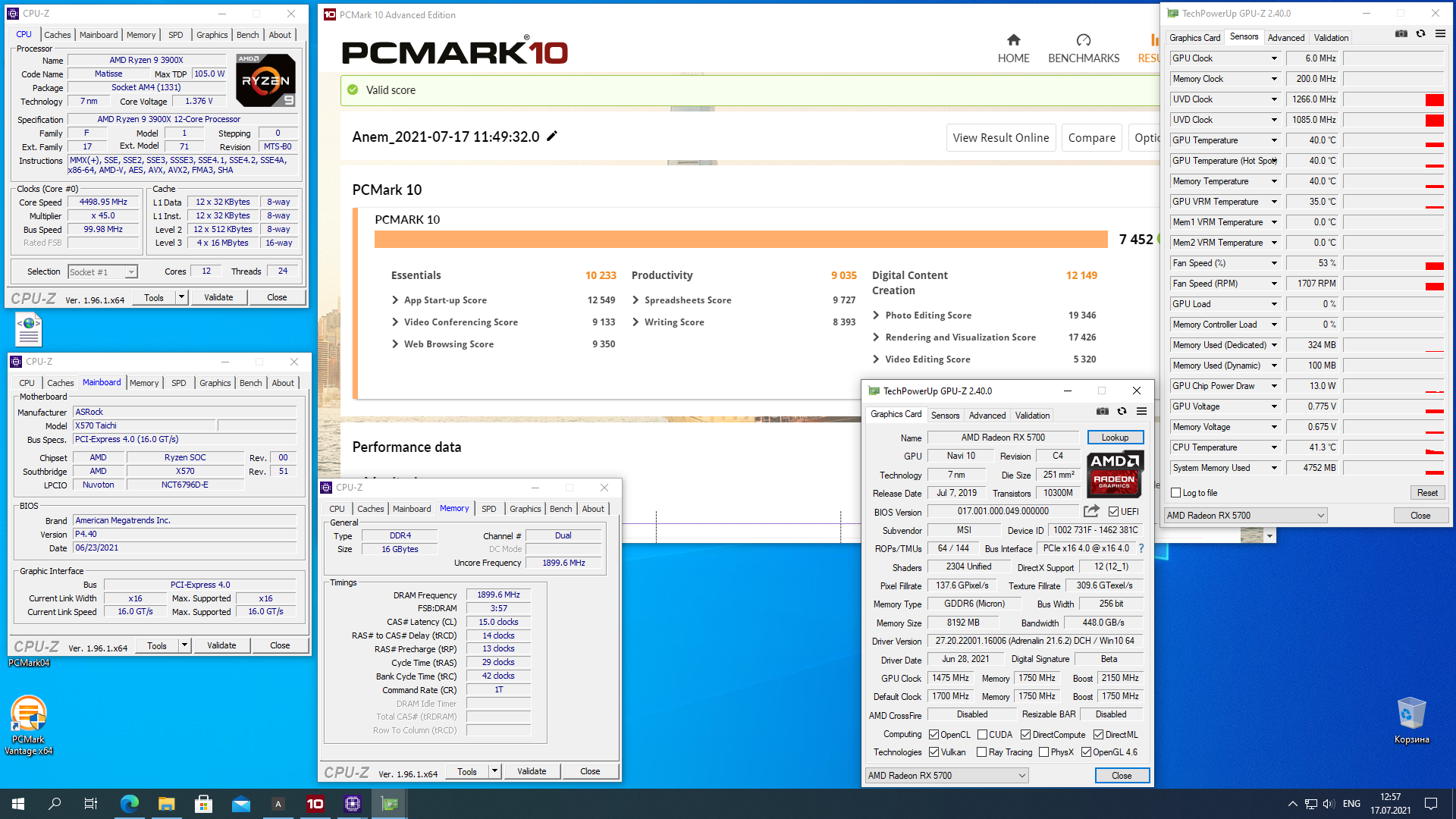Click the orange PCMark 10 score bar
Viewport: 1456px width, 819px height.
point(741,240)
